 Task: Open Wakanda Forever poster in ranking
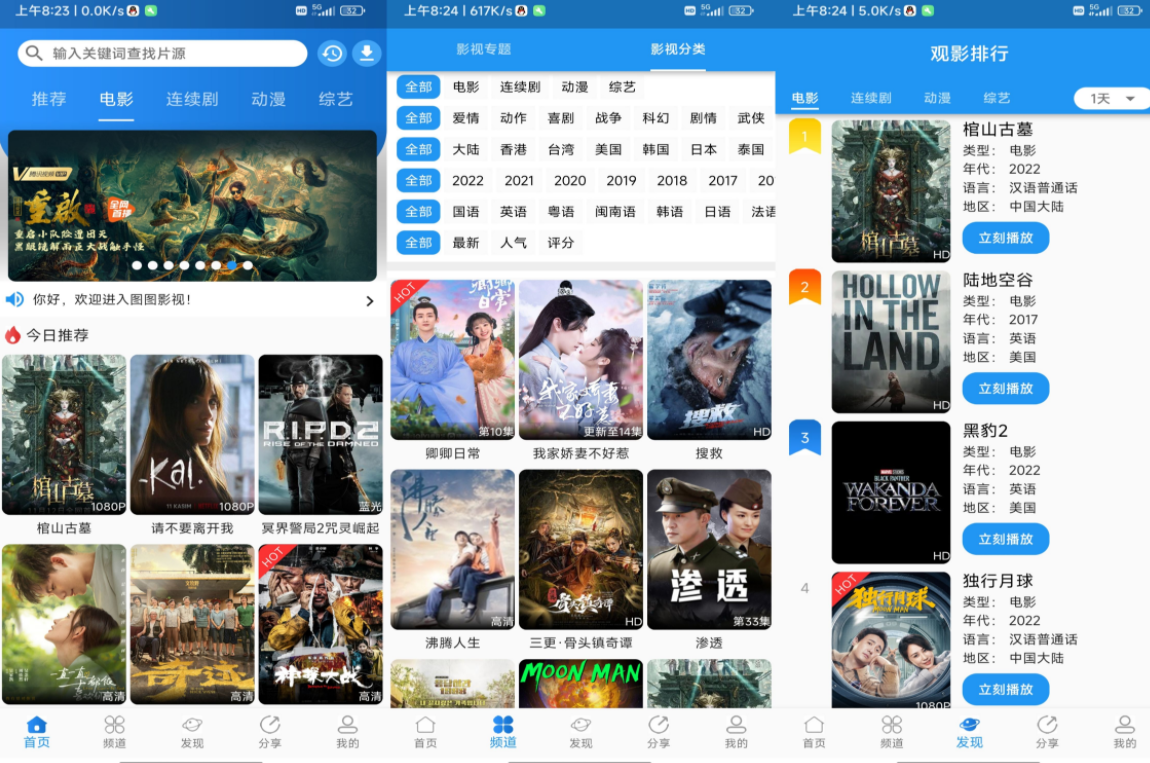tap(891, 492)
